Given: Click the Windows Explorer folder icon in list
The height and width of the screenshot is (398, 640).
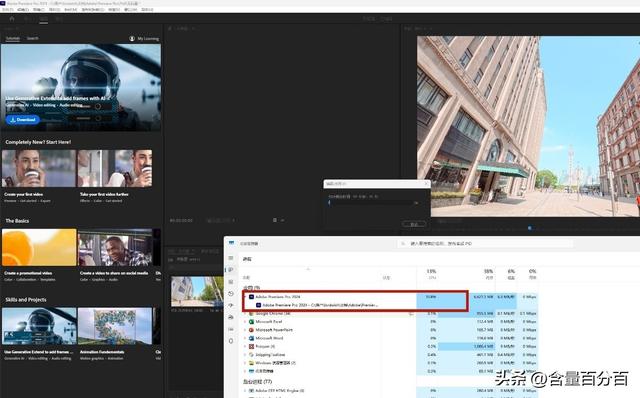Looking at the screenshot, I should (251, 363).
